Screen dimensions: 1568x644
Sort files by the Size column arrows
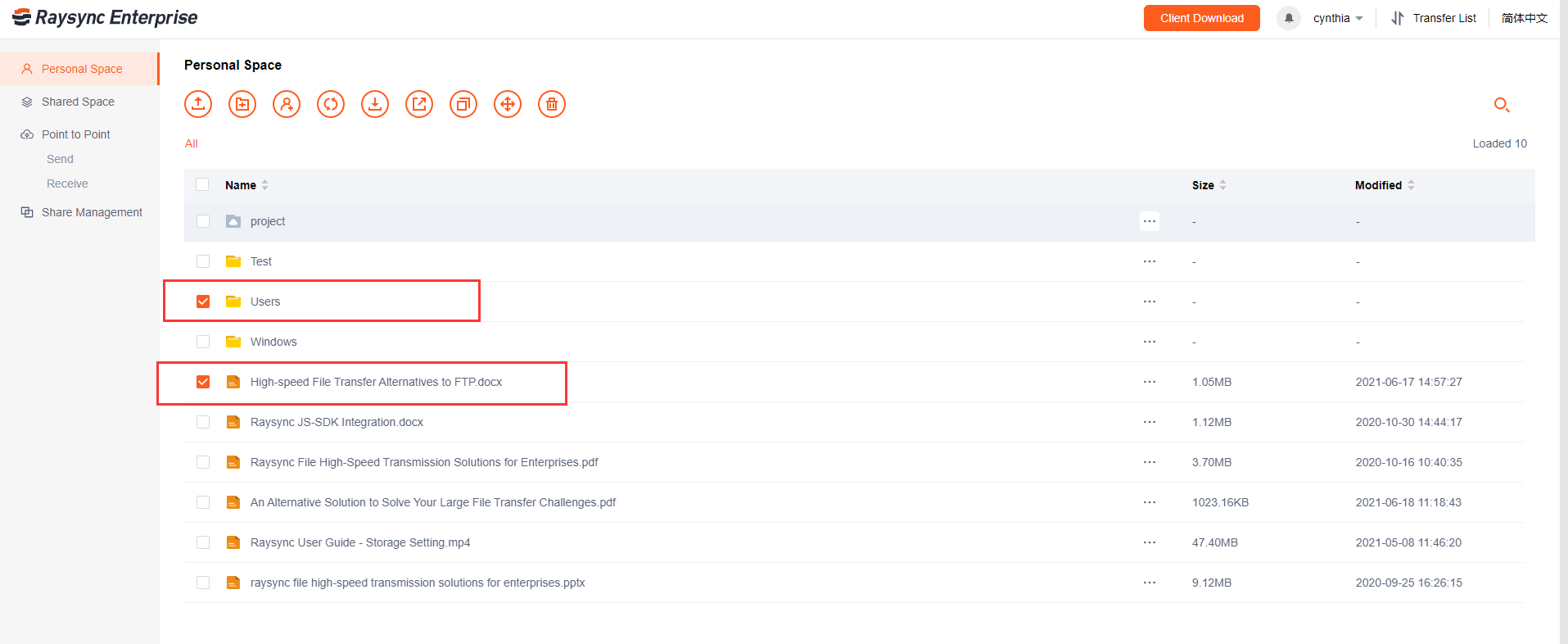point(1222,185)
